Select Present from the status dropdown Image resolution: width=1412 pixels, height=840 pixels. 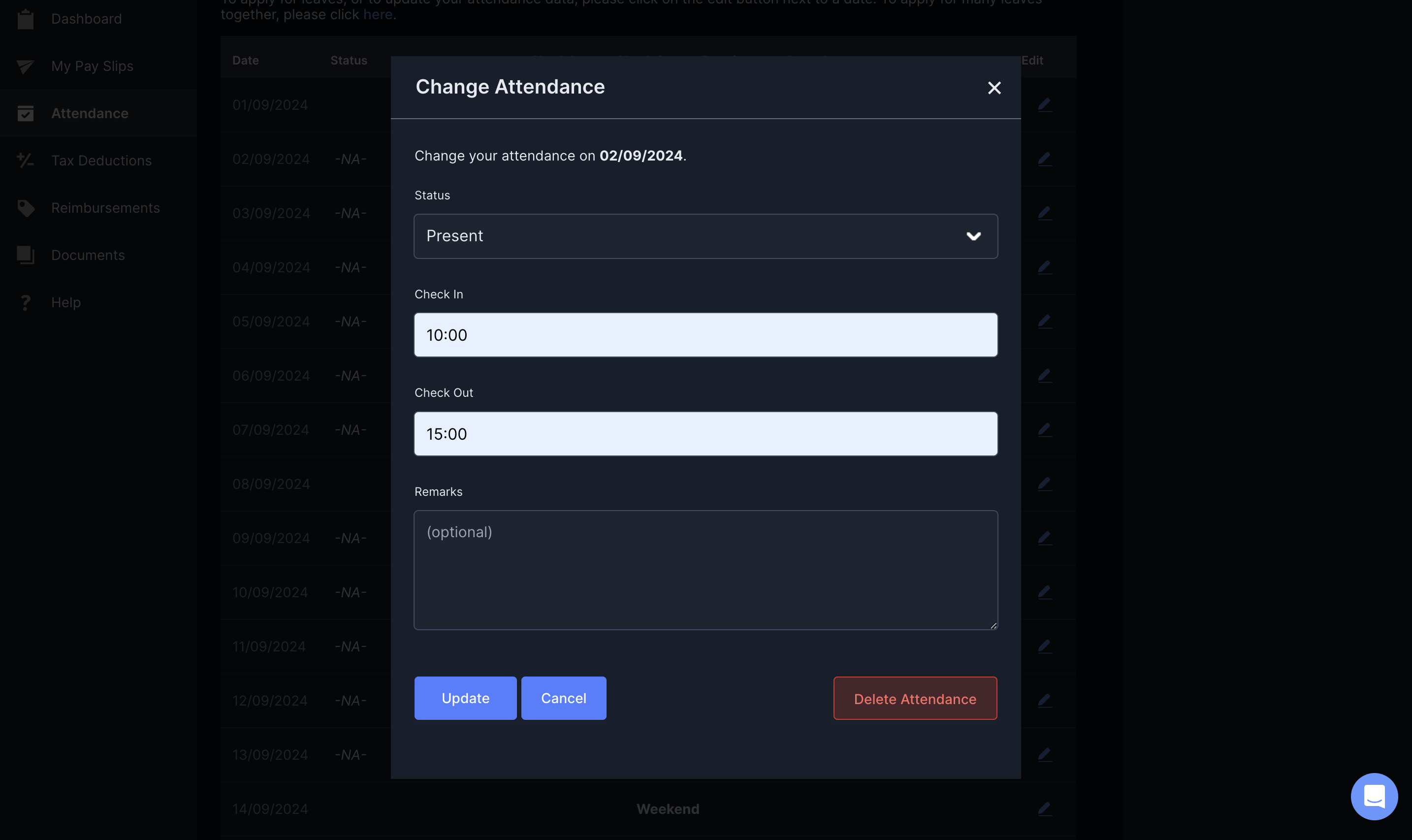tap(706, 235)
